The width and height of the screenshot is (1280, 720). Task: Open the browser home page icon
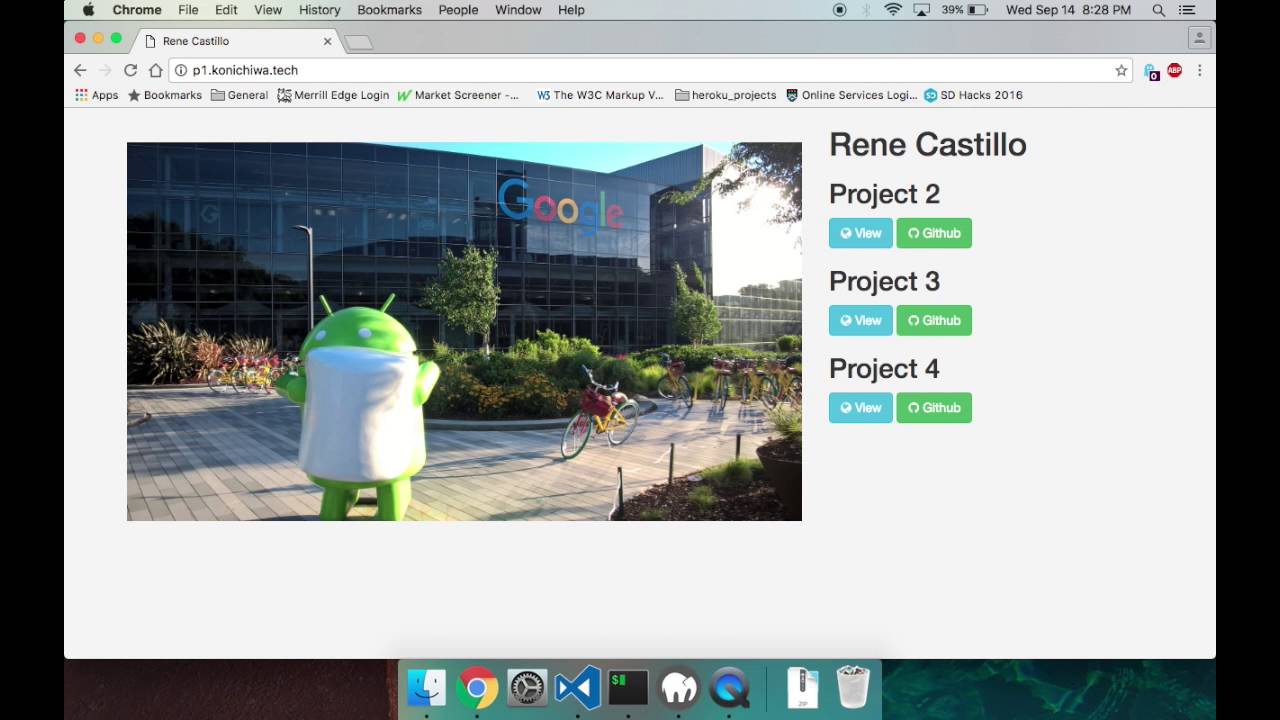pos(155,70)
